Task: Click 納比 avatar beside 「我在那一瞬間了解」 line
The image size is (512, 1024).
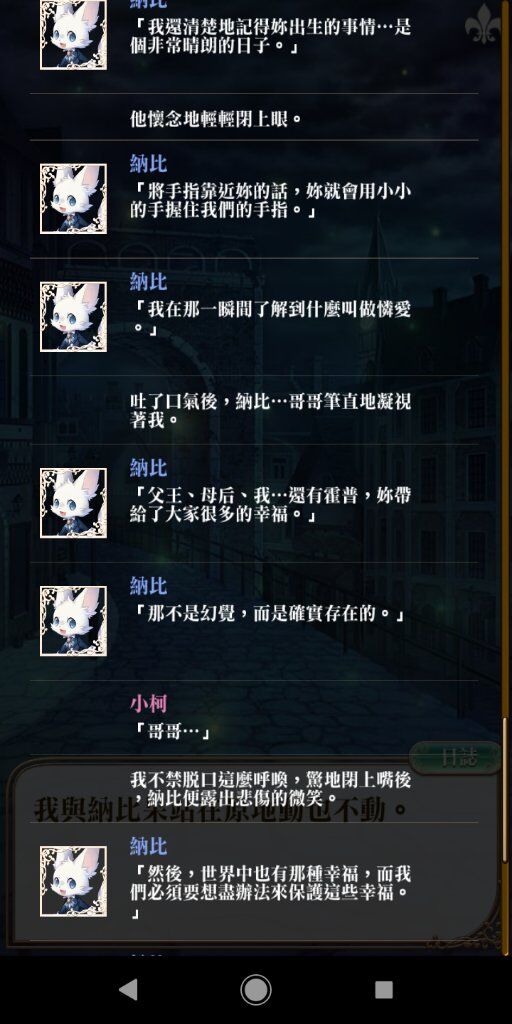Action: pos(73,317)
